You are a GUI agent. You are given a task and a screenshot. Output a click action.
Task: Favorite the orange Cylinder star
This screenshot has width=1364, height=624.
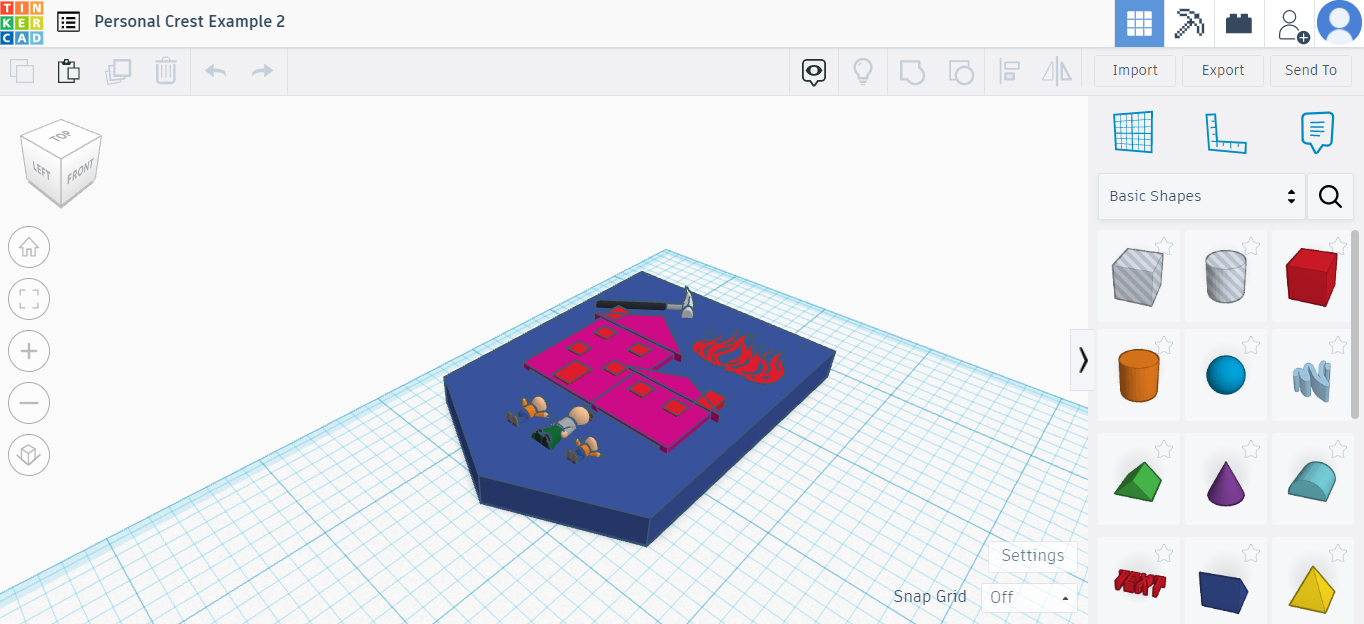tap(1164, 344)
